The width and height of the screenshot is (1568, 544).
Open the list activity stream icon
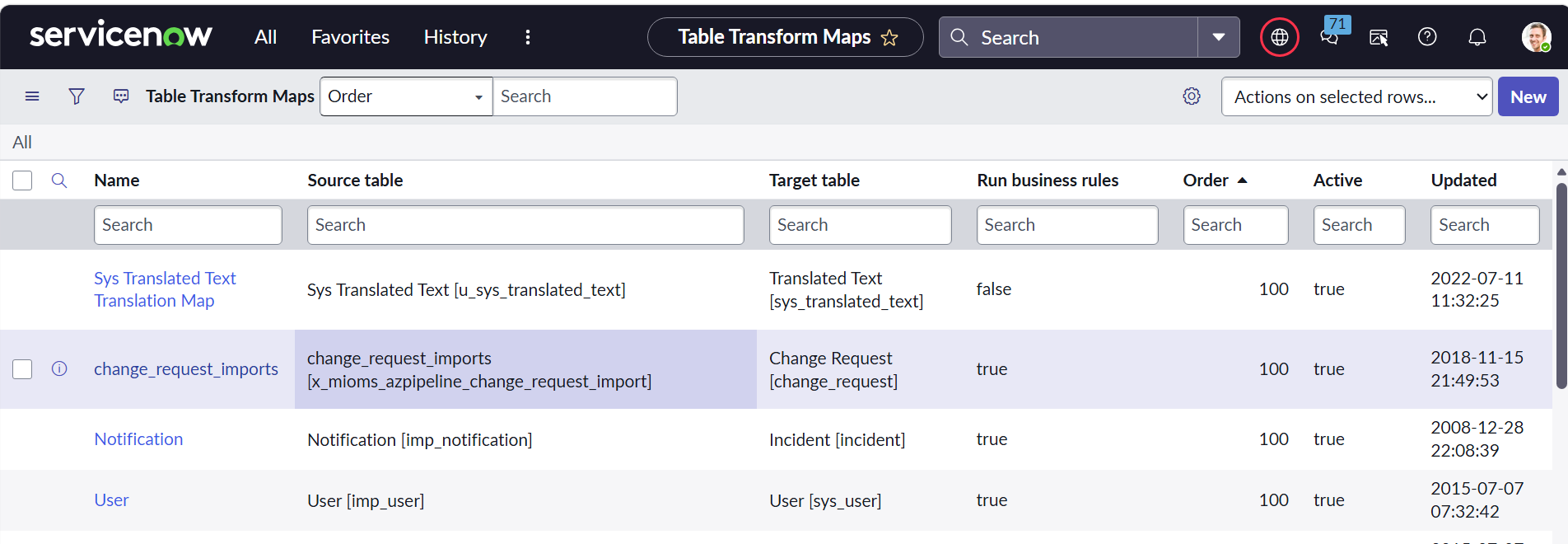pos(121,96)
